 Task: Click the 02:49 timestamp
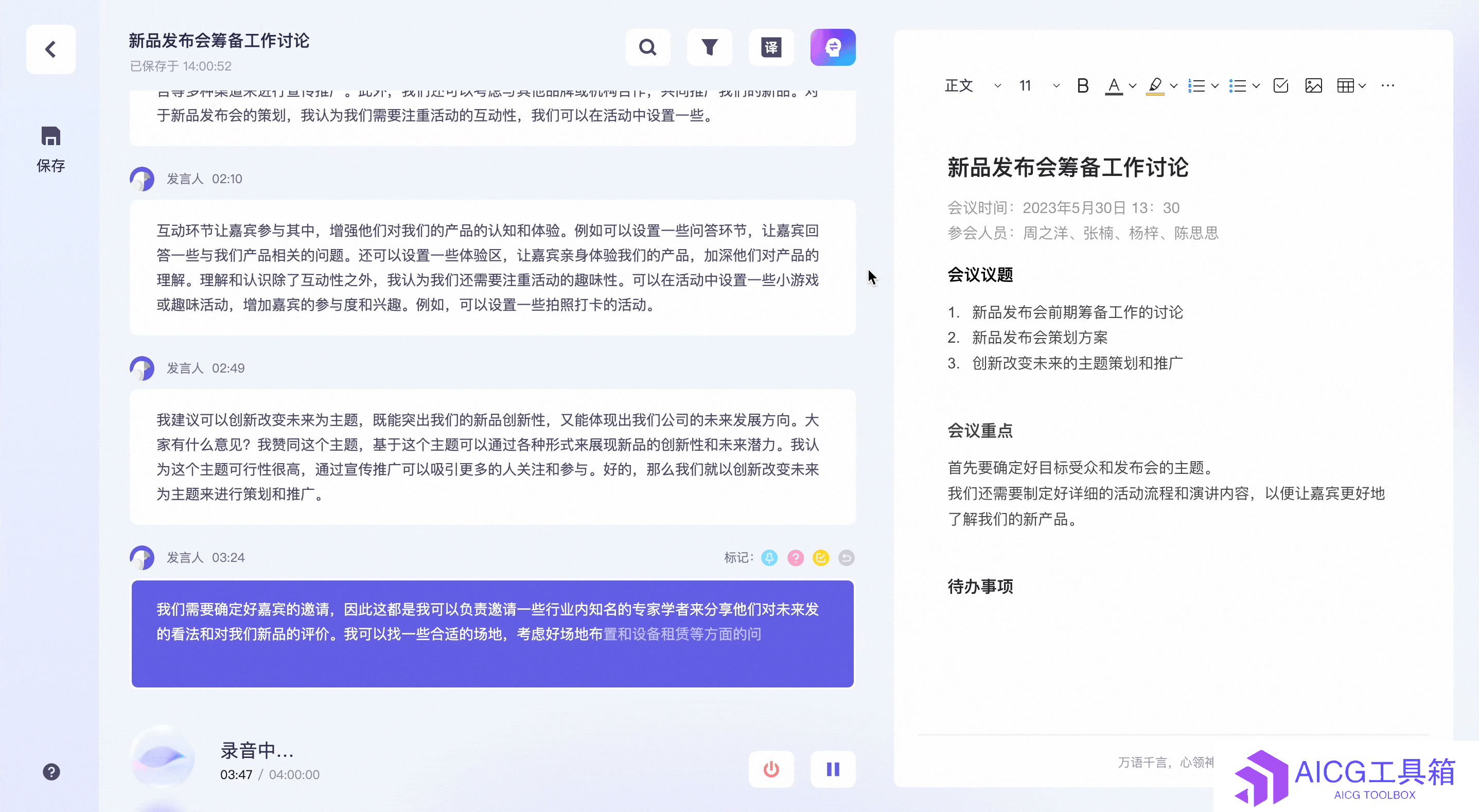click(228, 368)
